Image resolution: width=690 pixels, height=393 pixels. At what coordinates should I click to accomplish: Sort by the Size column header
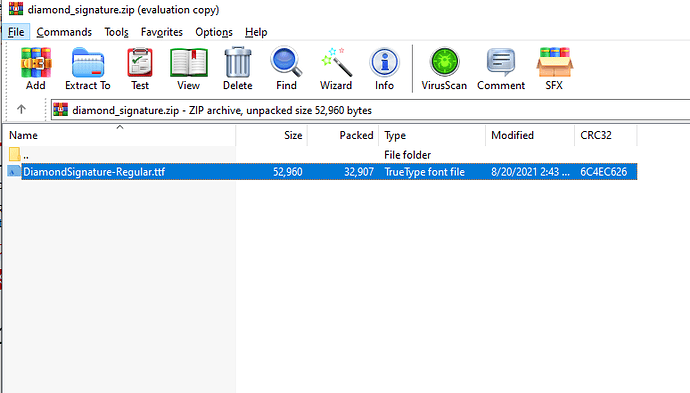[x=272, y=135]
